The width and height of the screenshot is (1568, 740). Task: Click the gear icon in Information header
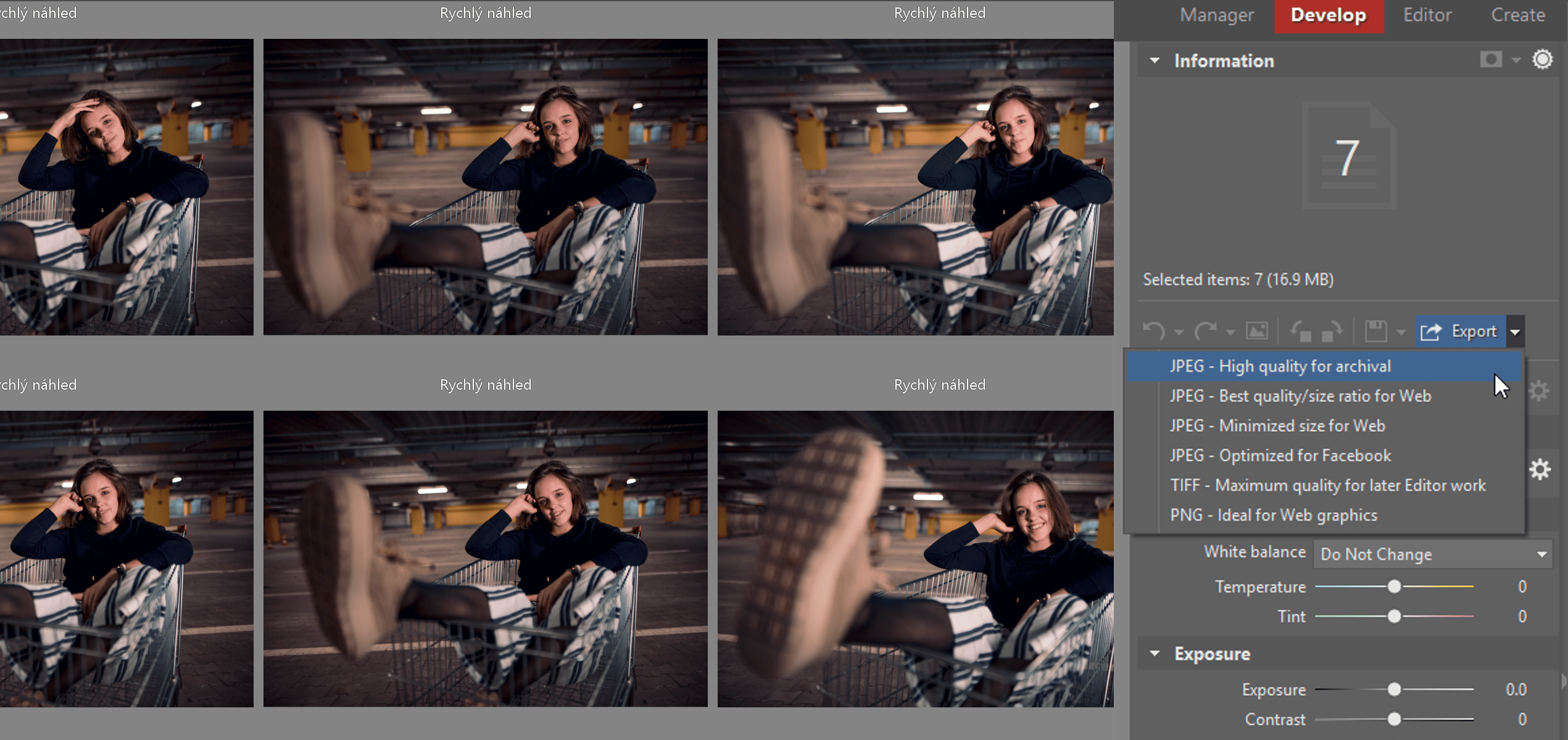coord(1542,60)
